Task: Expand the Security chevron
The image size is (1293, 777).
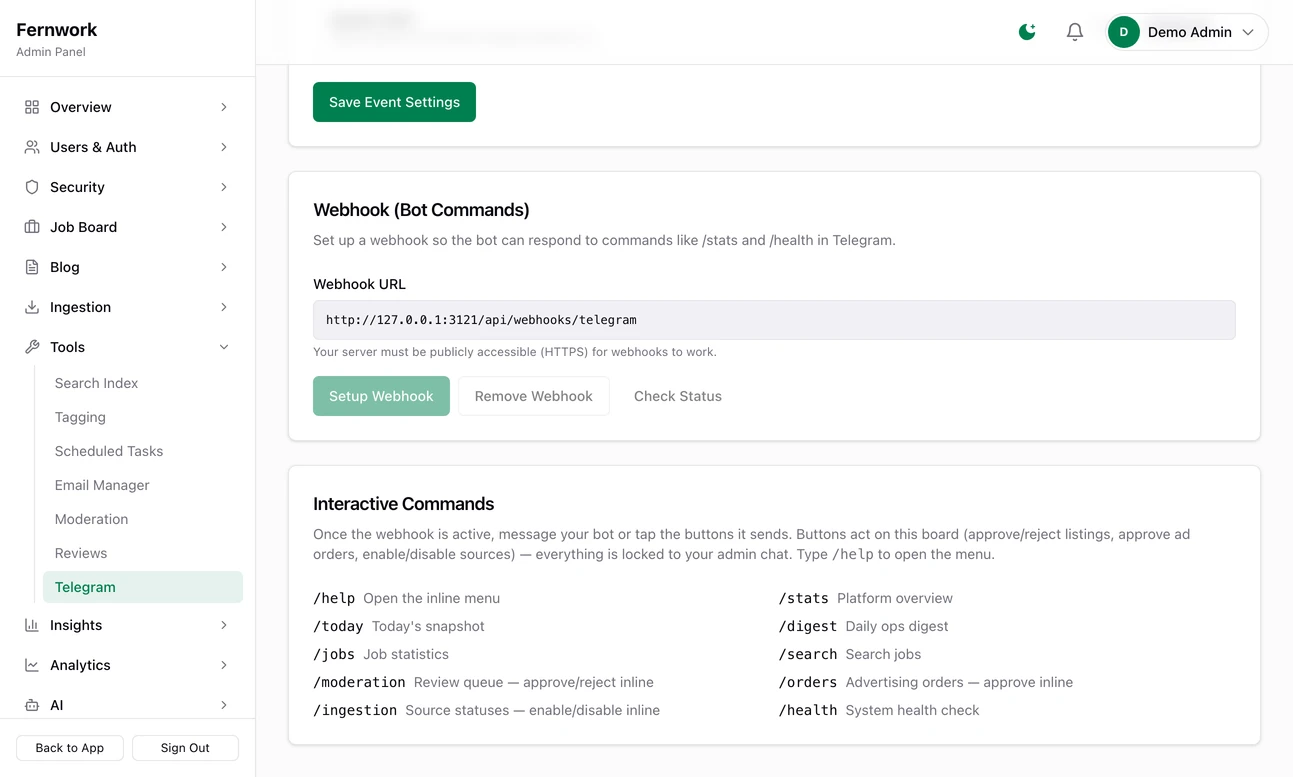Action: (x=224, y=187)
